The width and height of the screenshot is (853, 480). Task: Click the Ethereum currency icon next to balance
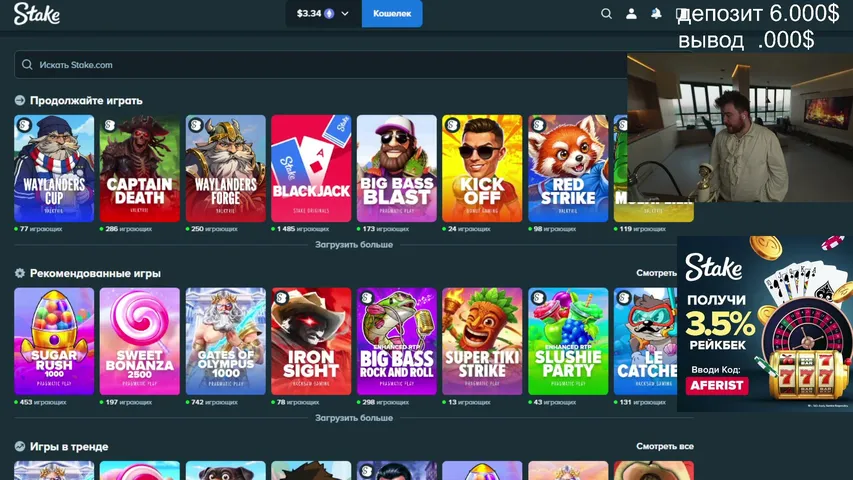click(x=329, y=14)
